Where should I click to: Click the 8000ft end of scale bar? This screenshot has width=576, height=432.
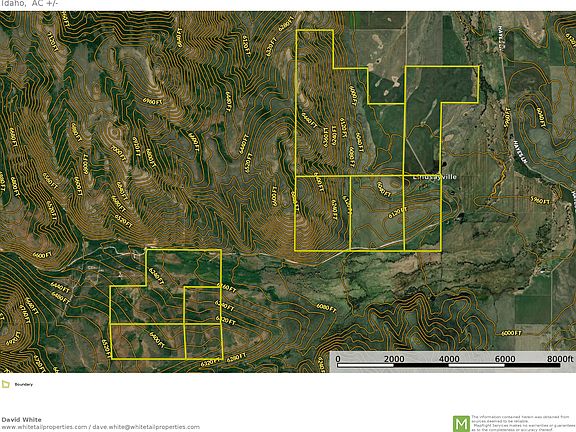[560, 359]
